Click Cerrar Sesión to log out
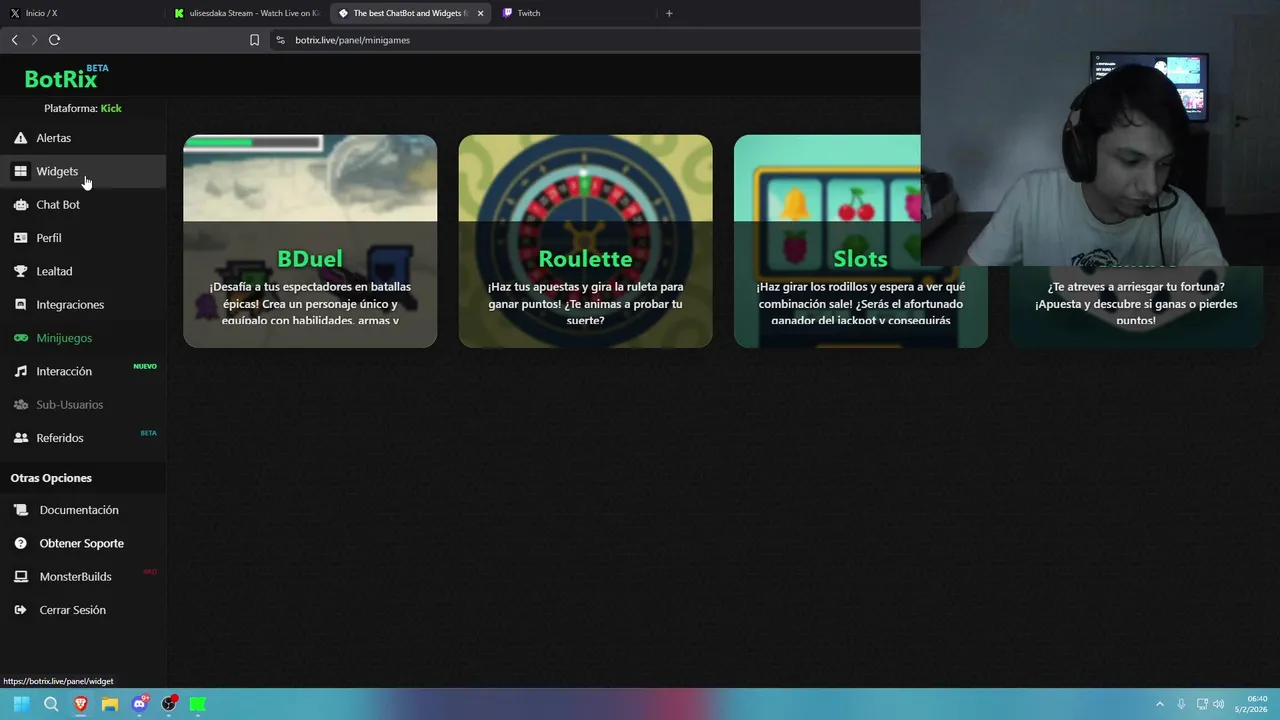Image resolution: width=1280 pixels, height=720 pixels. tap(73, 610)
